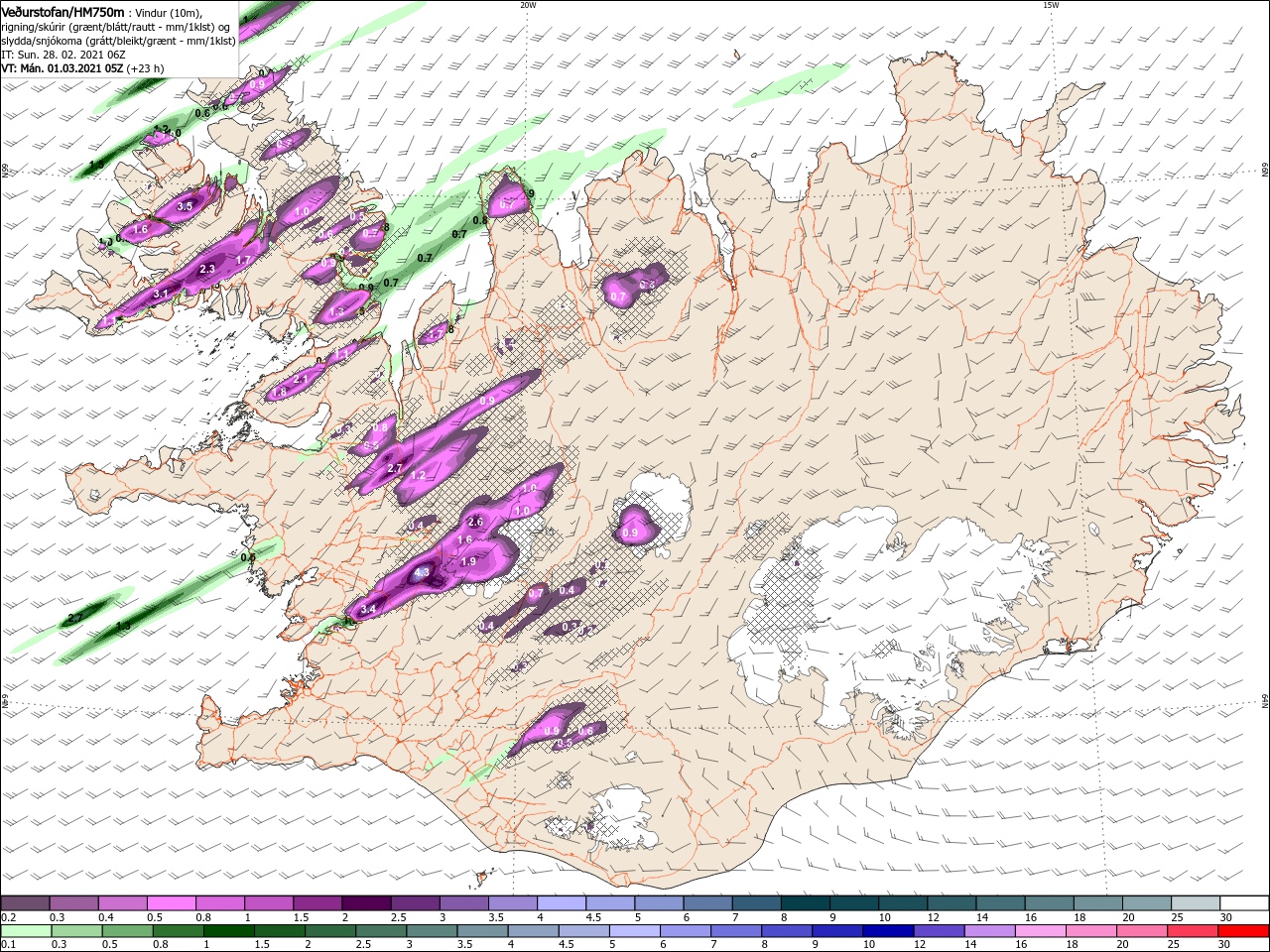This screenshot has width=1270, height=952.
Task: Select the bright red bottom-row swatch at 30
Action: click(1242, 931)
